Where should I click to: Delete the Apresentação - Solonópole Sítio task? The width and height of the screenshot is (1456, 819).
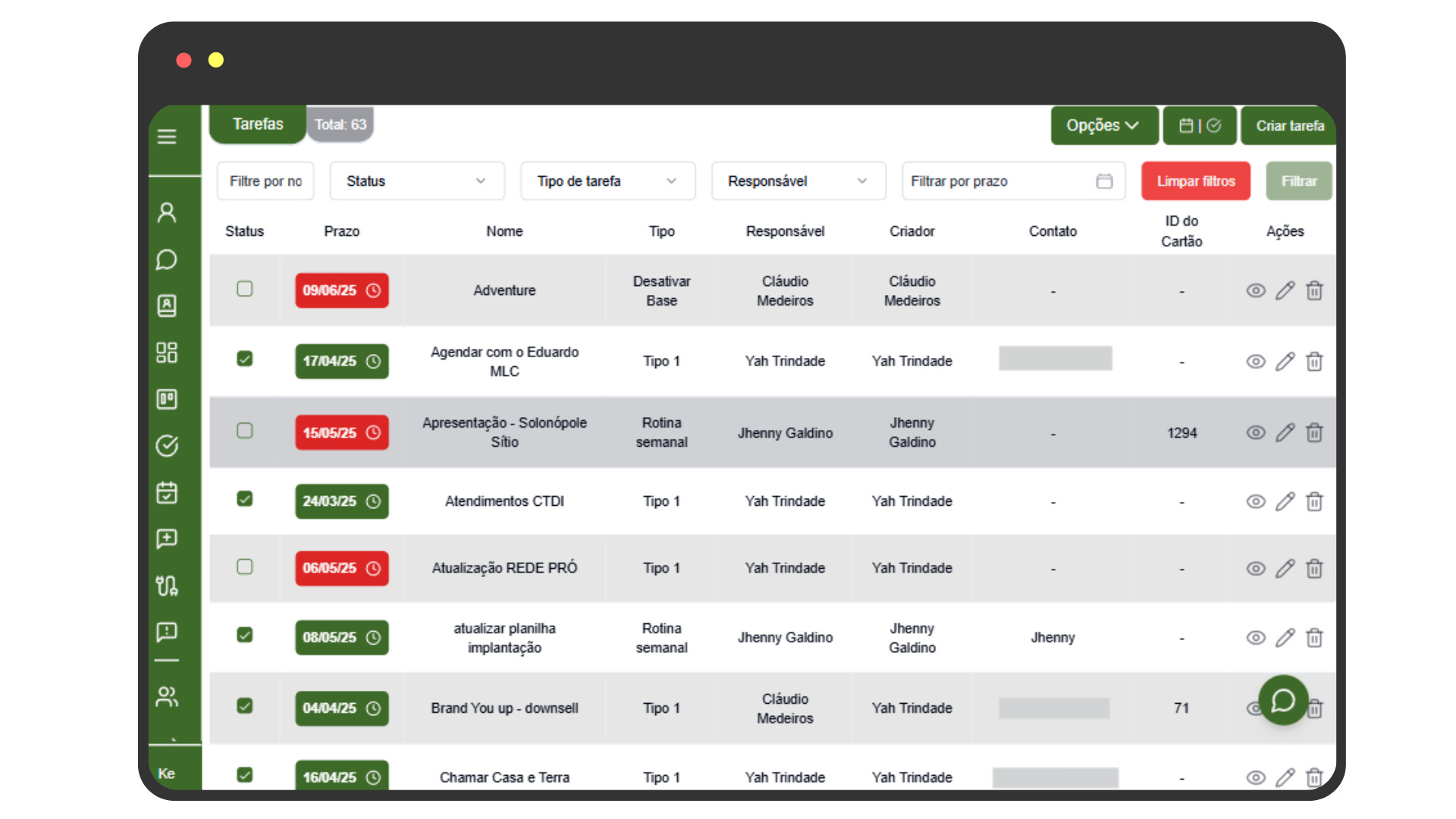pos(1314,432)
